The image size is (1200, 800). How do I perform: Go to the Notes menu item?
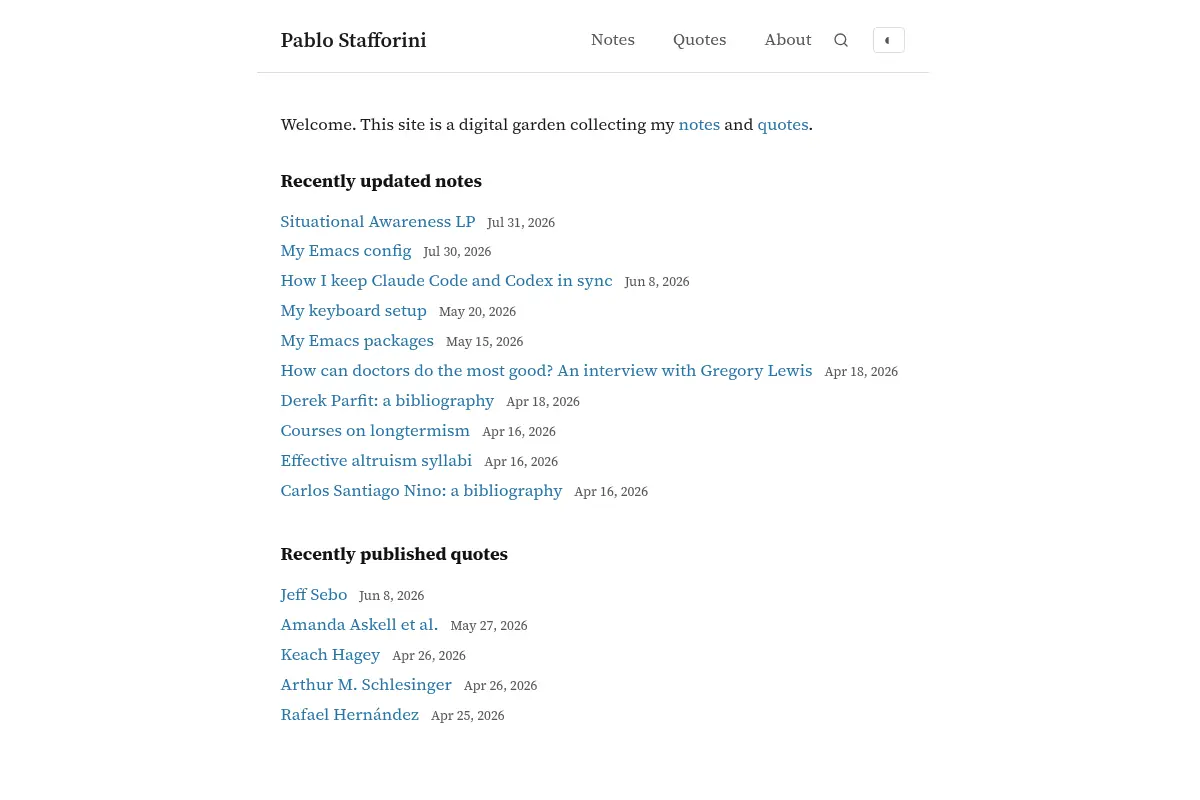tap(613, 40)
